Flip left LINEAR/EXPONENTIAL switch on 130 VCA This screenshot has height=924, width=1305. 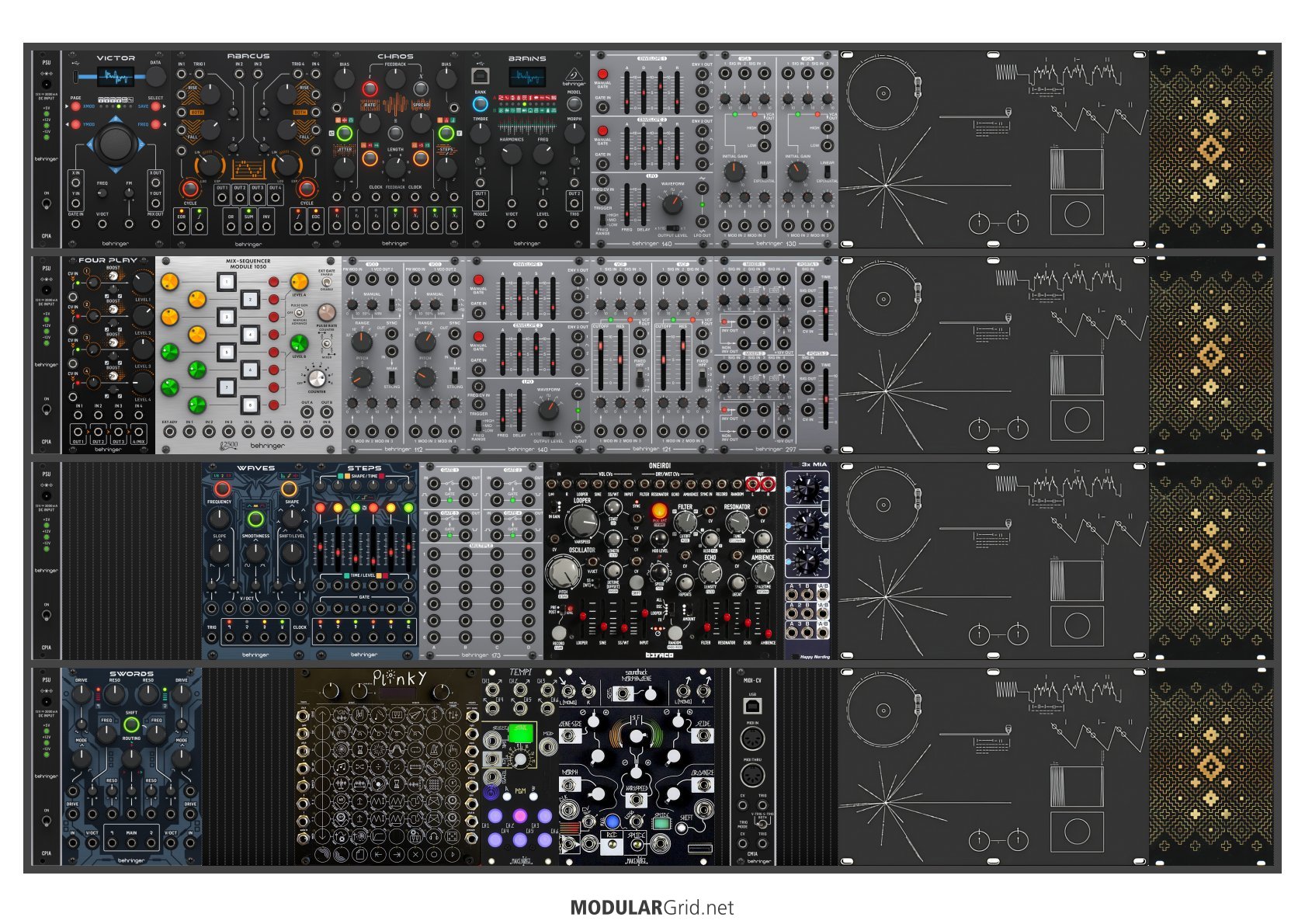[x=764, y=172]
